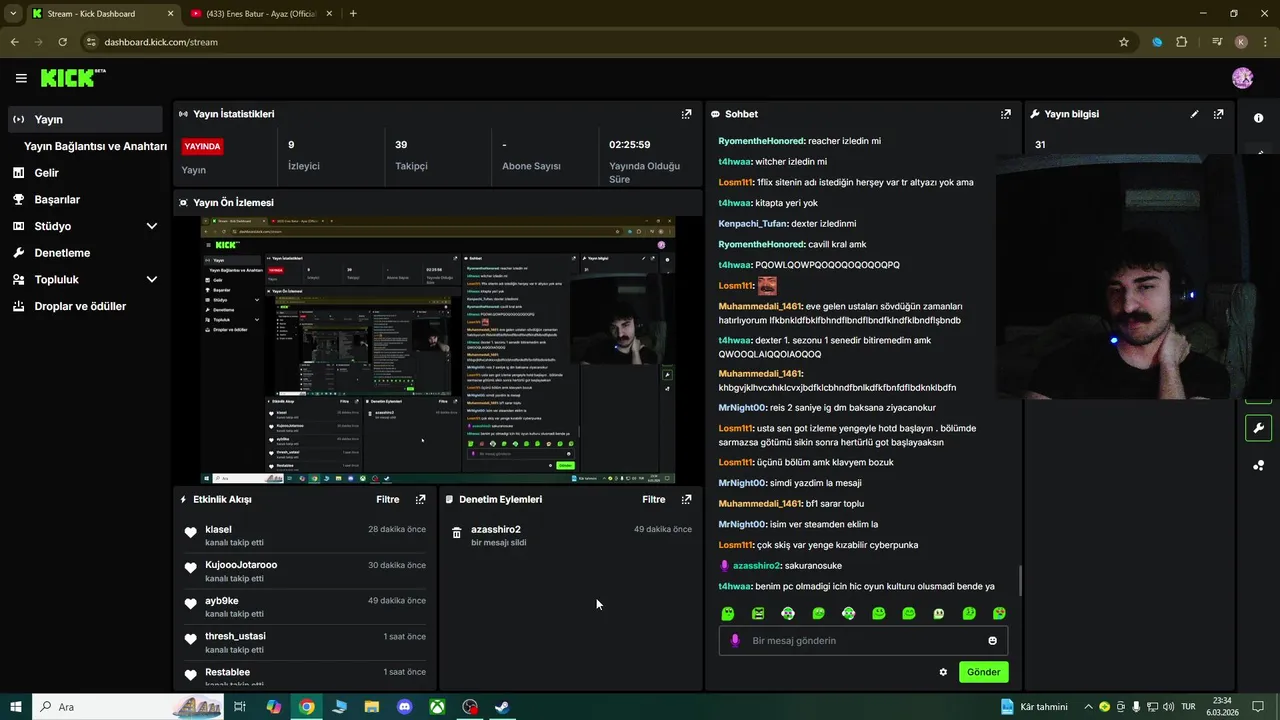Click the Restablee follow event
The image size is (1280, 720).
pyautogui.click(x=305, y=677)
